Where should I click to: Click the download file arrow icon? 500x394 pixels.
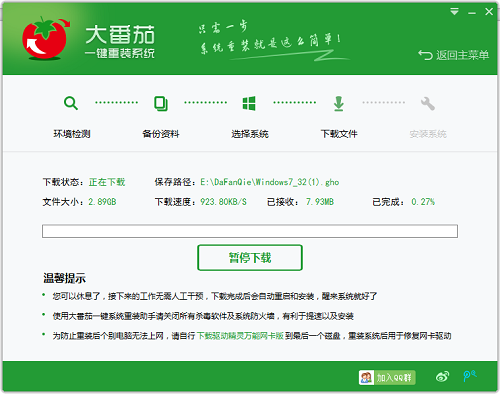coord(339,103)
